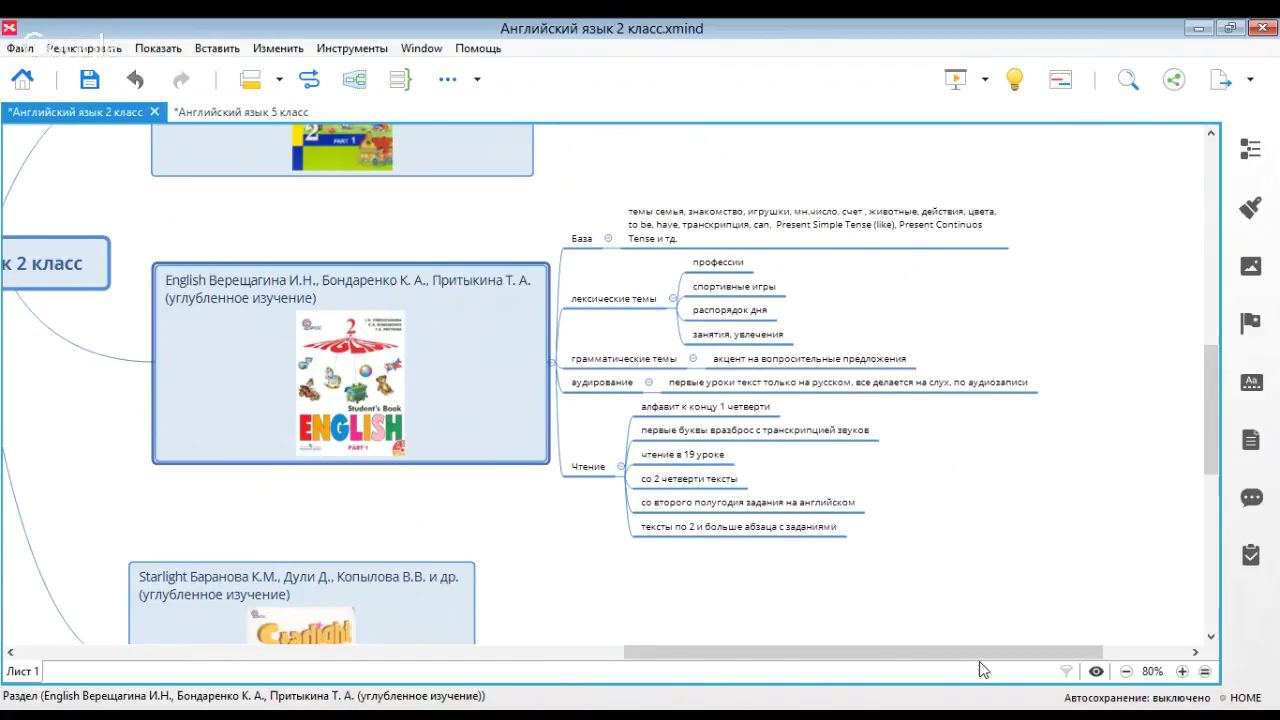This screenshot has width=1280, height=720.
Task: Start the presentation mode
Action: pyautogui.click(x=956, y=79)
